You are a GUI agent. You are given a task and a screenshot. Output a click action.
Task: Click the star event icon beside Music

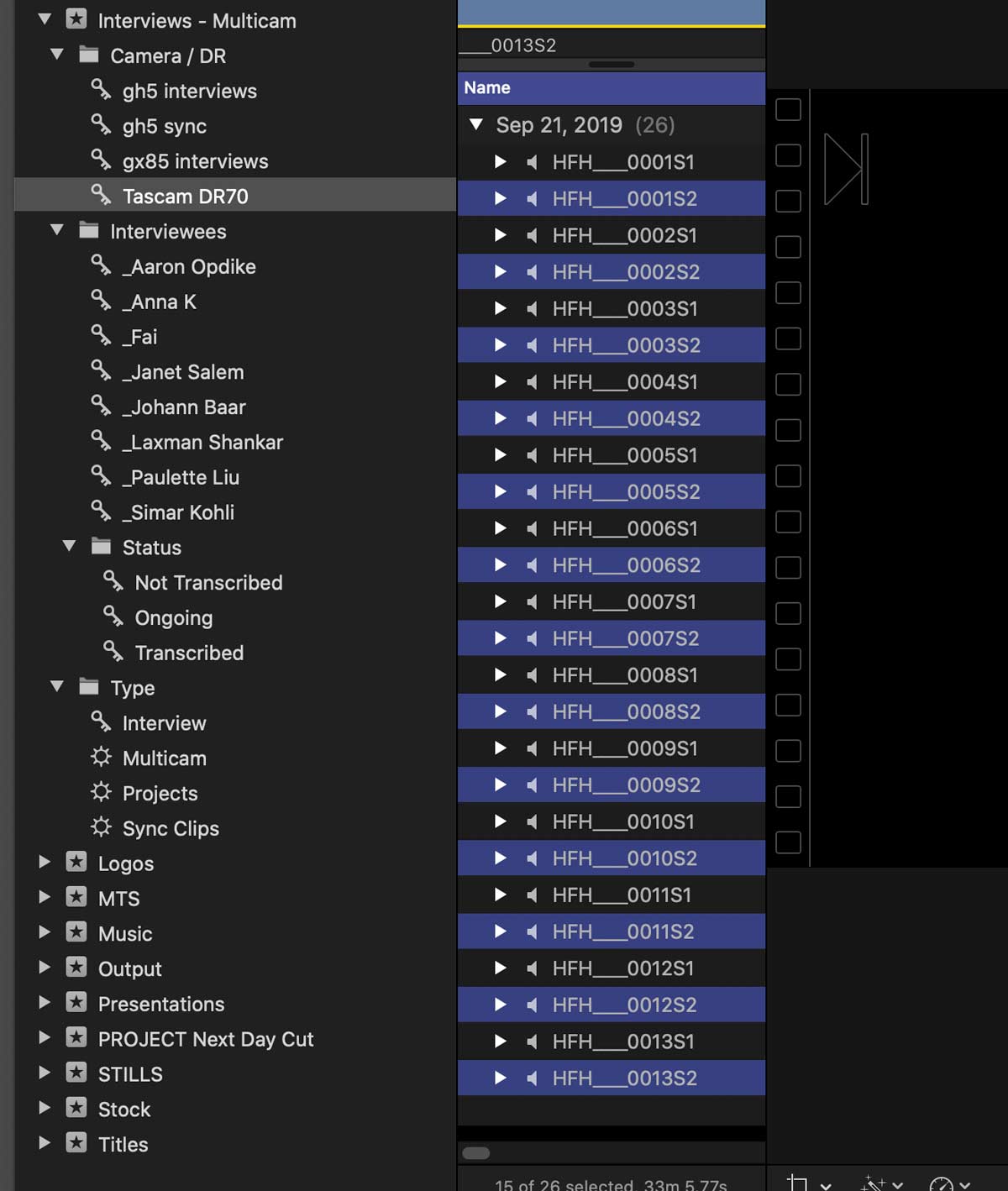(x=76, y=932)
